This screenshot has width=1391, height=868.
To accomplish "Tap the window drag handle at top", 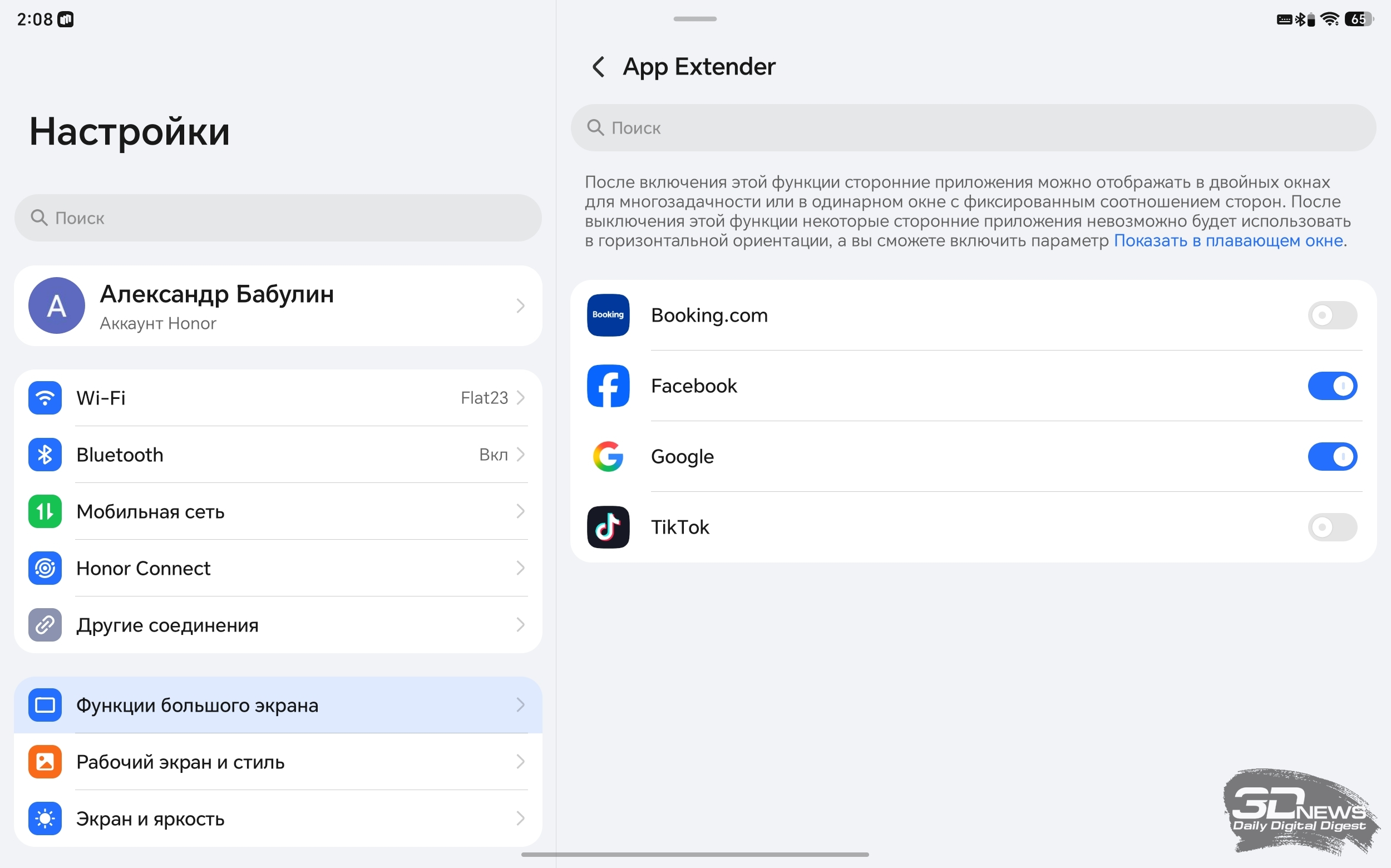I will (694, 19).
